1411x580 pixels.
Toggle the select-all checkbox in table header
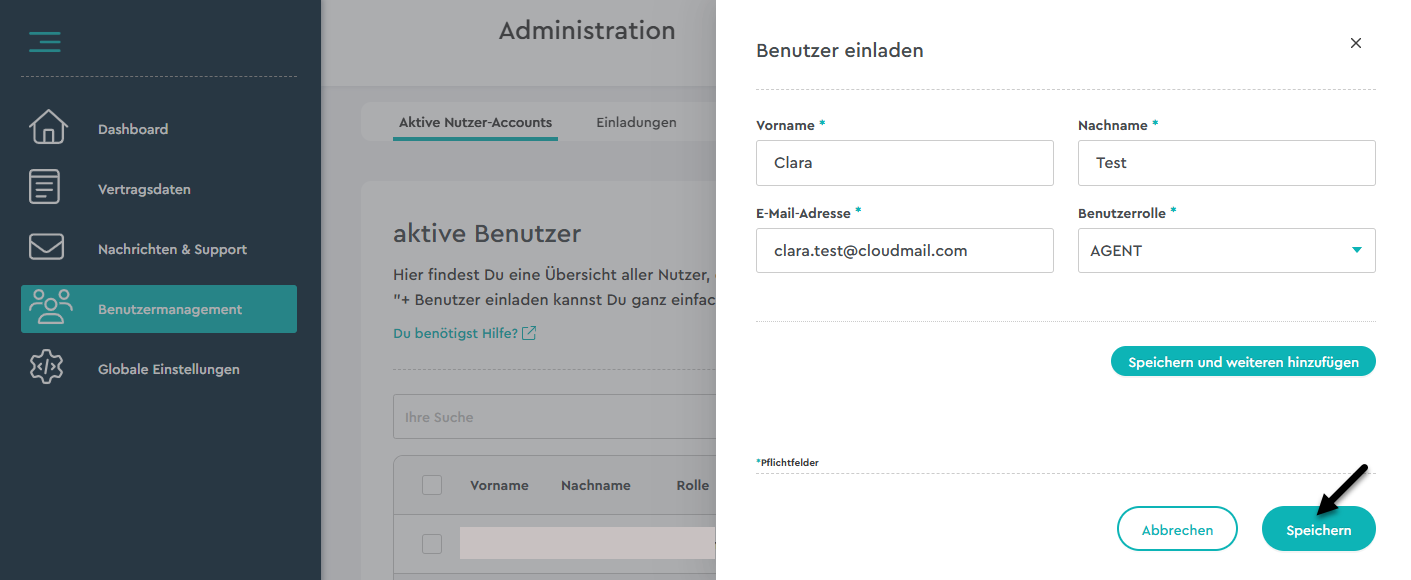[432, 485]
